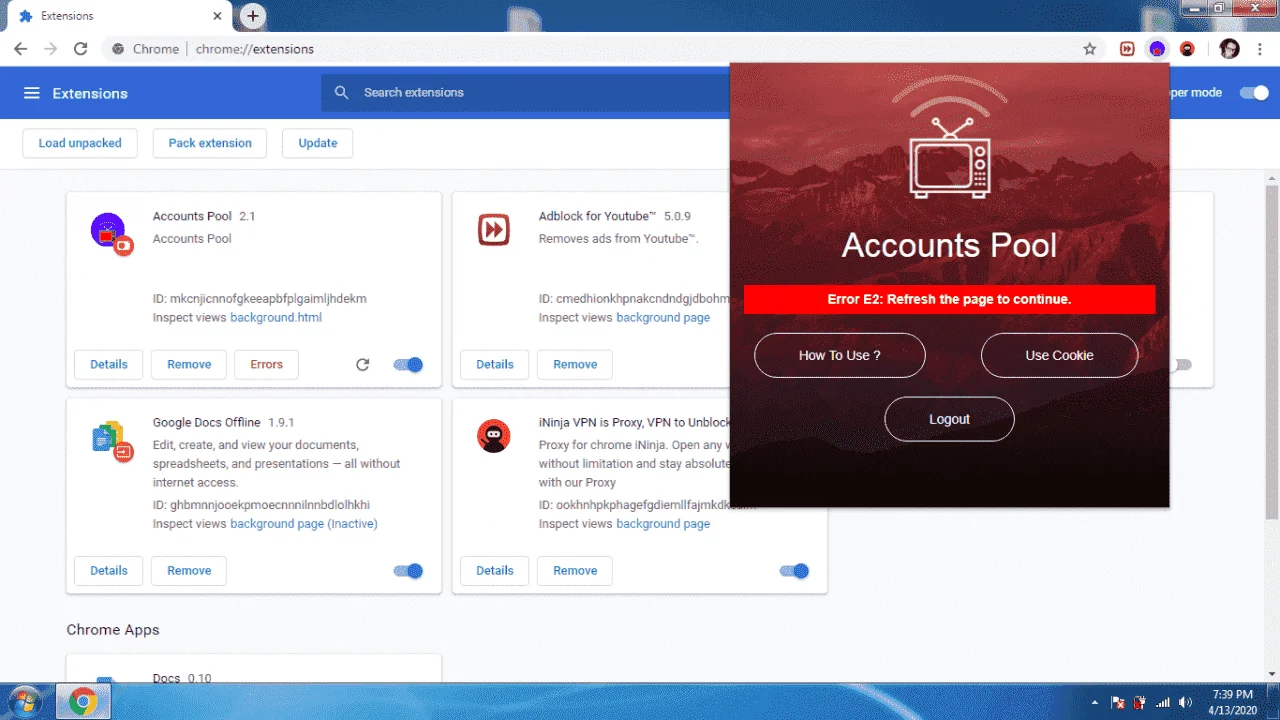Click the magnifier icon in the extensions search bar
The image size is (1280, 720).
(342, 92)
